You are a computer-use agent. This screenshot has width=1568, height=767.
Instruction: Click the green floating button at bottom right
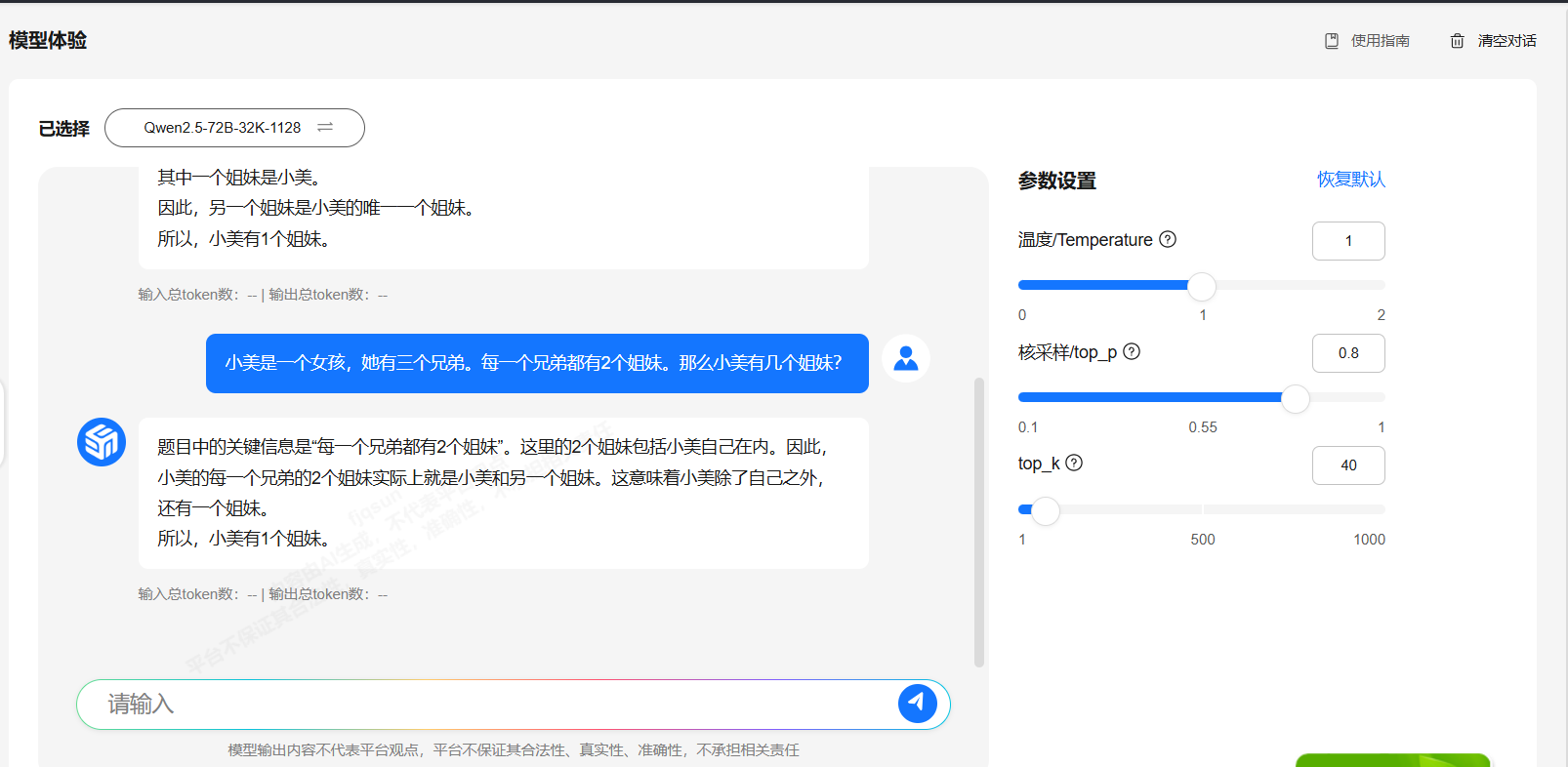tap(1393, 760)
